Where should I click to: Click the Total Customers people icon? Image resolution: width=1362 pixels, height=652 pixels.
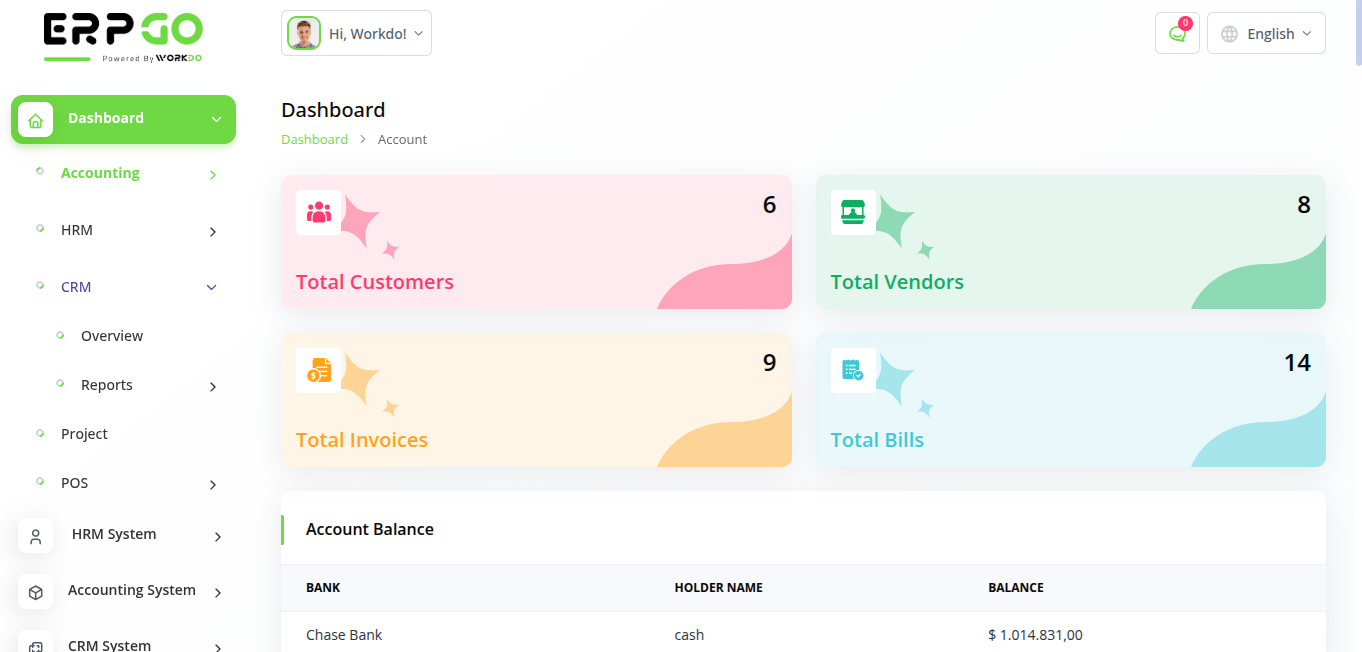tap(319, 212)
